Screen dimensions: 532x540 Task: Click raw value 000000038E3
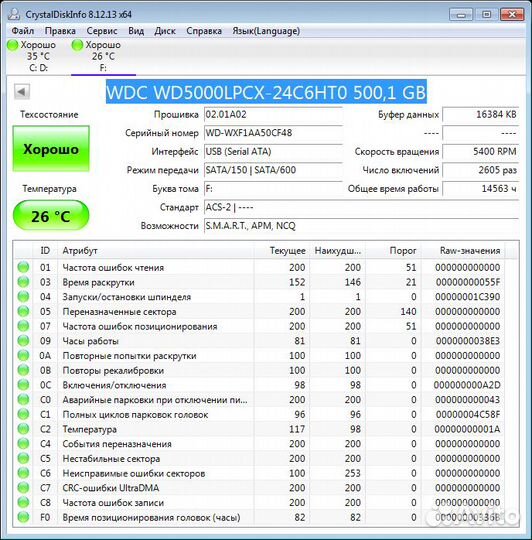(468, 341)
